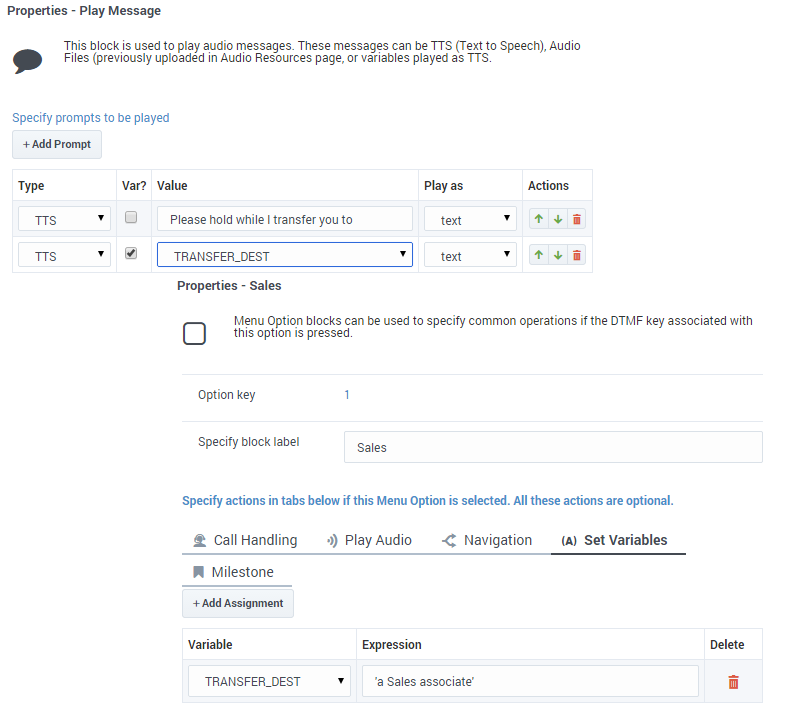Delete the first prompt row
Screen dimensions: 788x724
(577, 220)
